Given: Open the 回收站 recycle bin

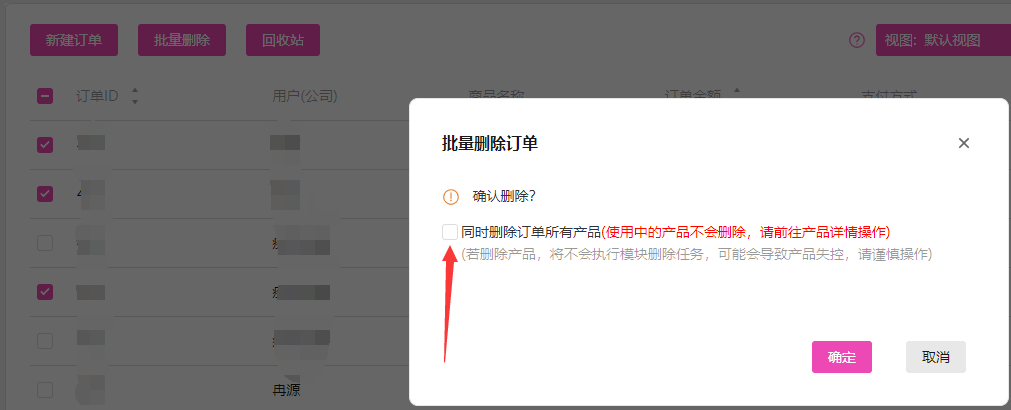Looking at the screenshot, I should tap(283, 41).
